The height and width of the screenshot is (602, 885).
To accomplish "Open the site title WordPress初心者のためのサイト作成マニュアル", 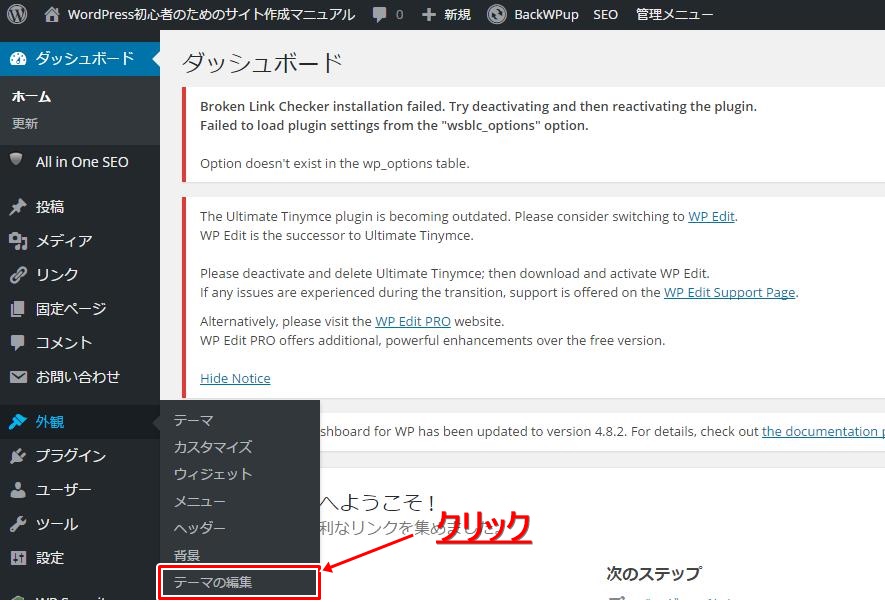I will click(211, 15).
